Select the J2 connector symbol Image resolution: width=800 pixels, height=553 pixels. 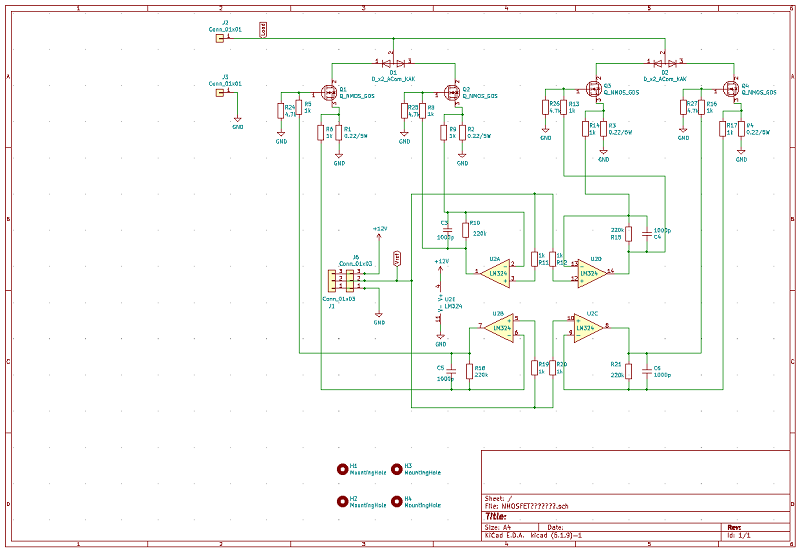pos(220,38)
